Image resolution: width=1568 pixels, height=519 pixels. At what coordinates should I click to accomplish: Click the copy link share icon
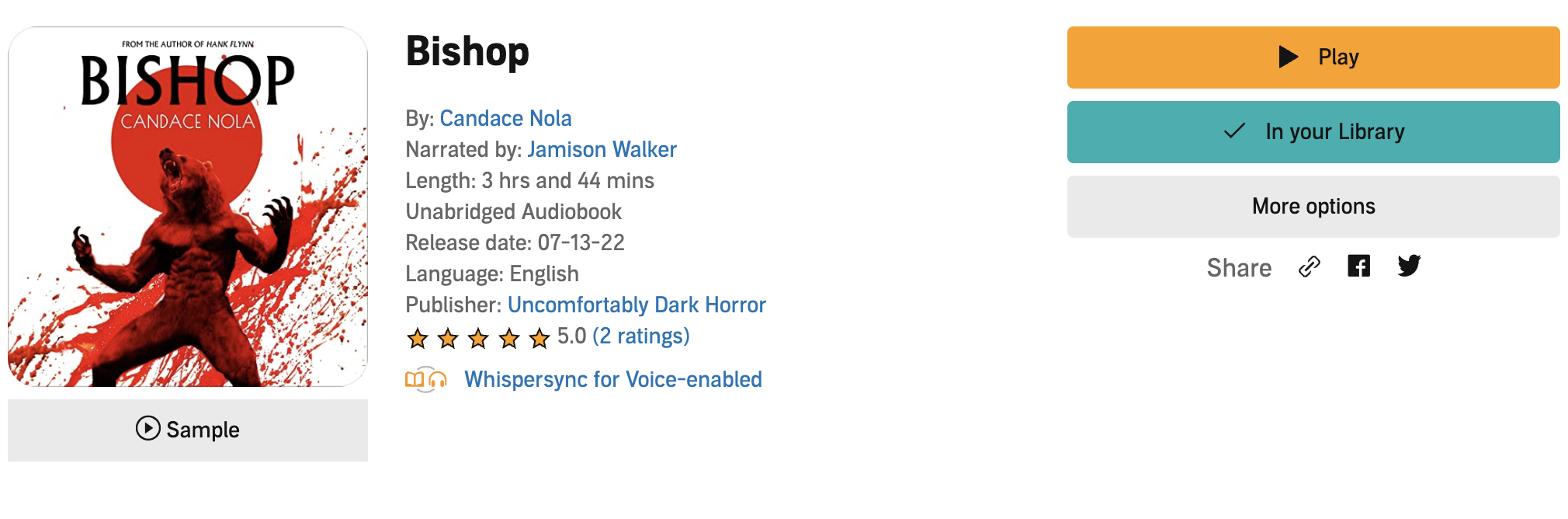[1310, 266]
